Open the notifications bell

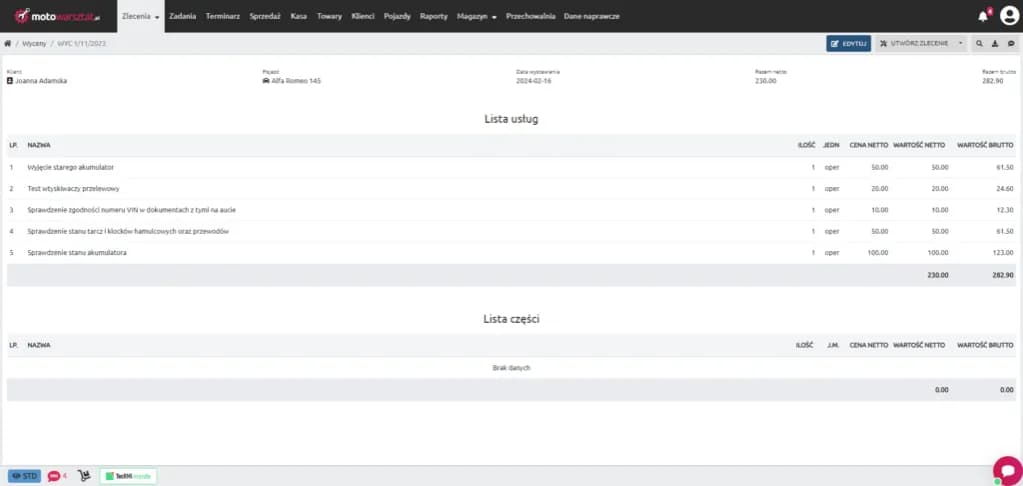(983, 16)
